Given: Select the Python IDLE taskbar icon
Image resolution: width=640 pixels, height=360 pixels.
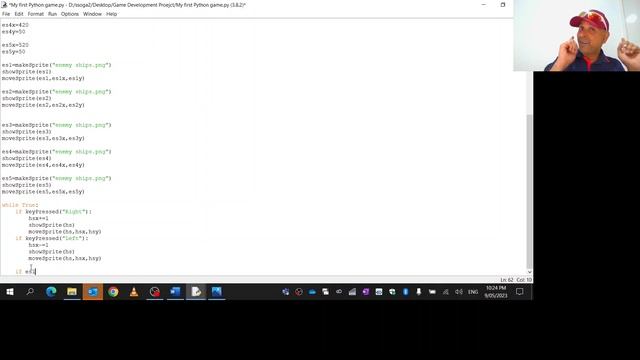Looking at the screenshot, I should coord(196,291).
